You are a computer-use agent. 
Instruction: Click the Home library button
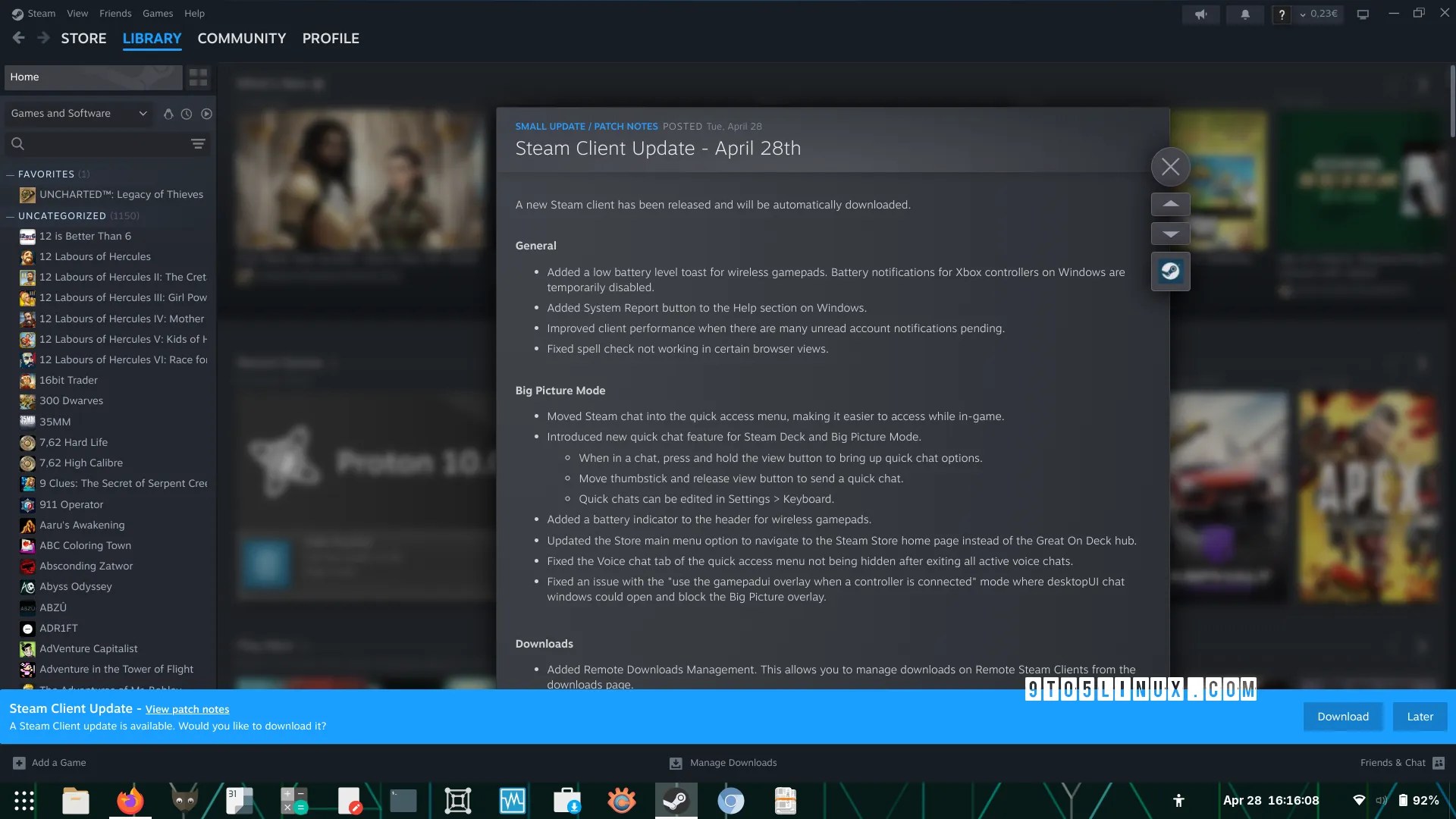[93, 77]
